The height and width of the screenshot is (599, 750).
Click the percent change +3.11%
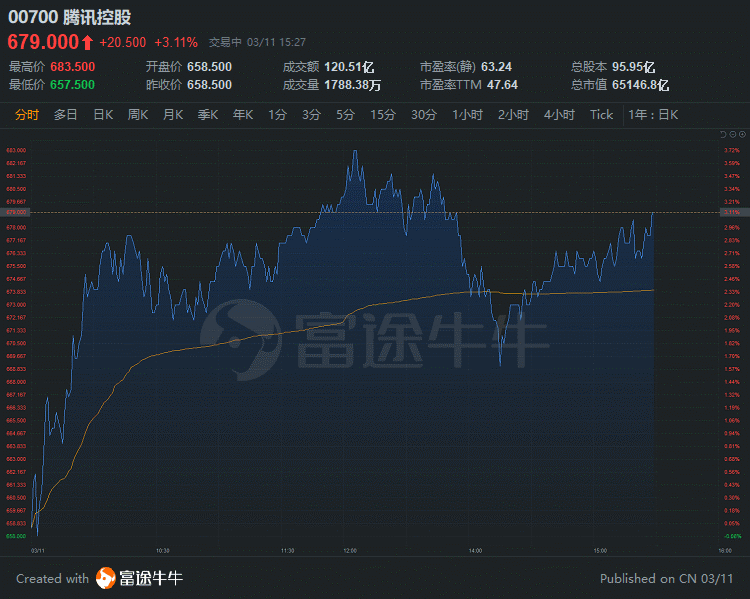tap(176, 43)
